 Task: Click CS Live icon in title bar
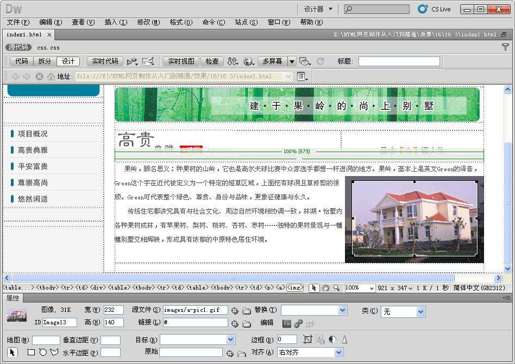point(423,9)
